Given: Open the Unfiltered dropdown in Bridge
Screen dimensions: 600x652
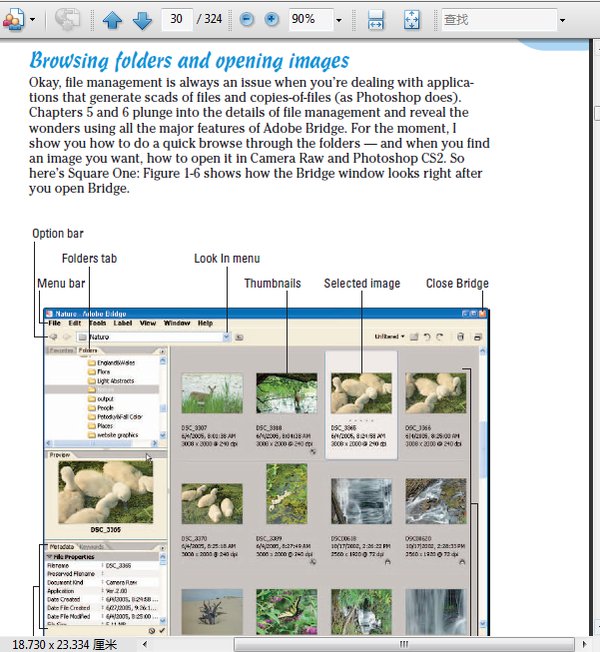Looking at the screenshot, I should click(390, 336).
